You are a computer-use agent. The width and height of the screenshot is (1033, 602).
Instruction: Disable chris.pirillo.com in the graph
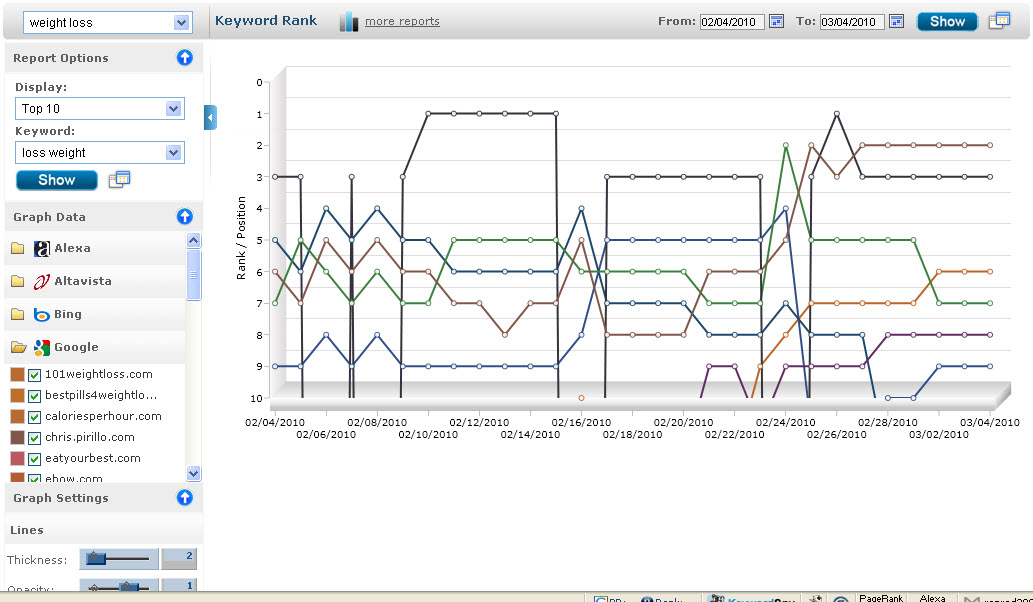pyautogui.click(x=35, y=438)
